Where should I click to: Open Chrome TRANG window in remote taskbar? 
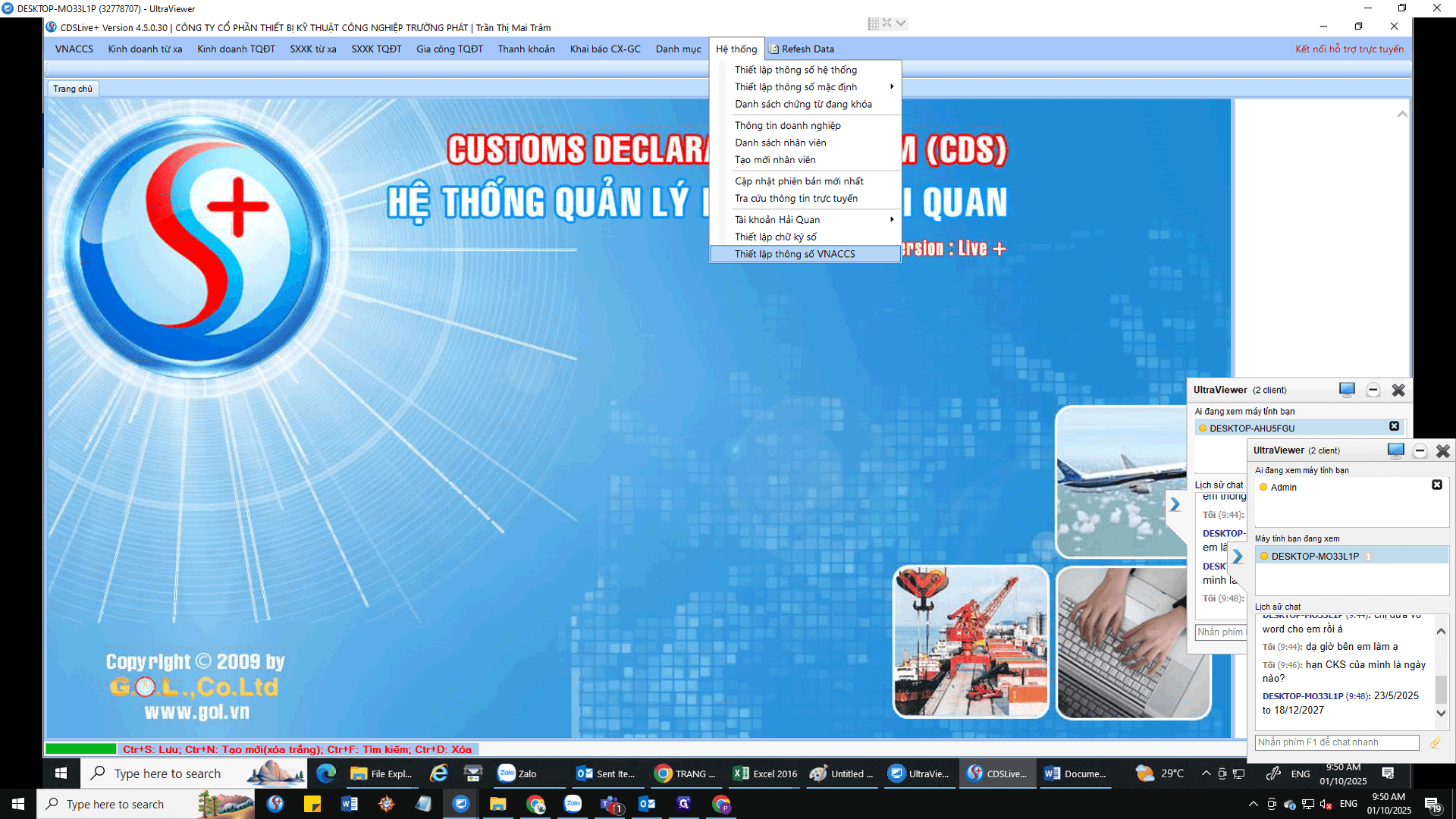pyautogui.click(x=686, y=773)
